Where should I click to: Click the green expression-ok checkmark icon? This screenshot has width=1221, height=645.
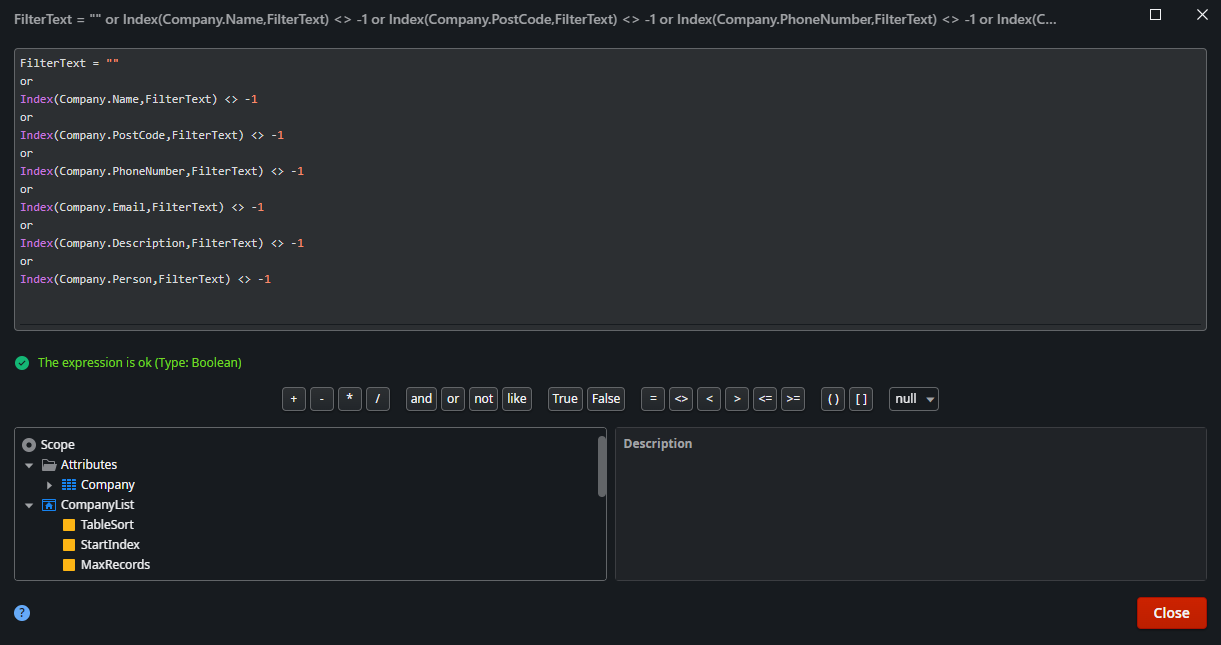click(21, 363)
